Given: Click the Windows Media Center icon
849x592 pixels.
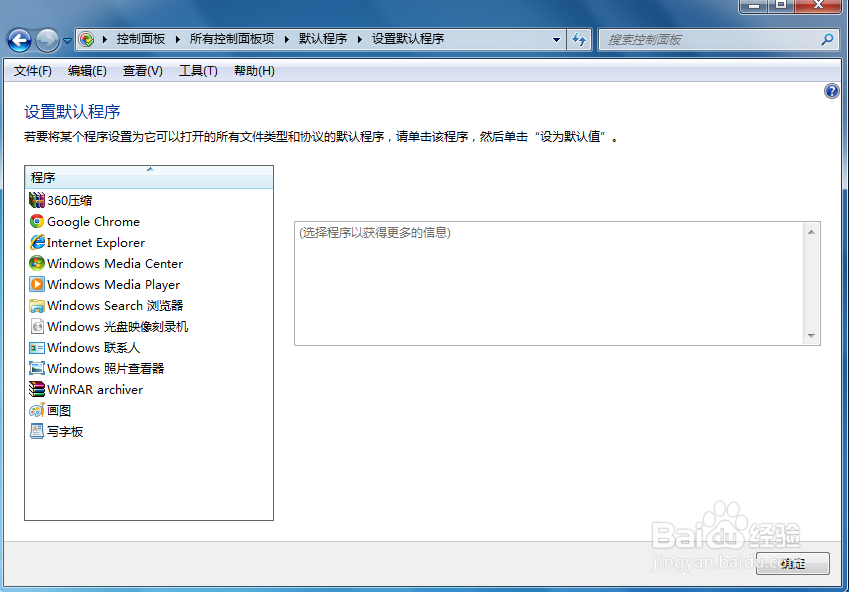Looking at the screenshot, I should (37, 263).
